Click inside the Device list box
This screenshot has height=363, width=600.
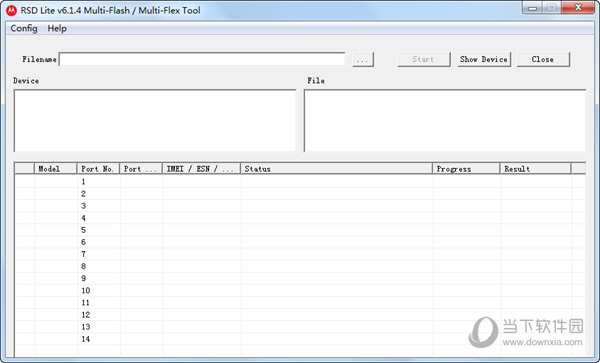pos(155,120)
